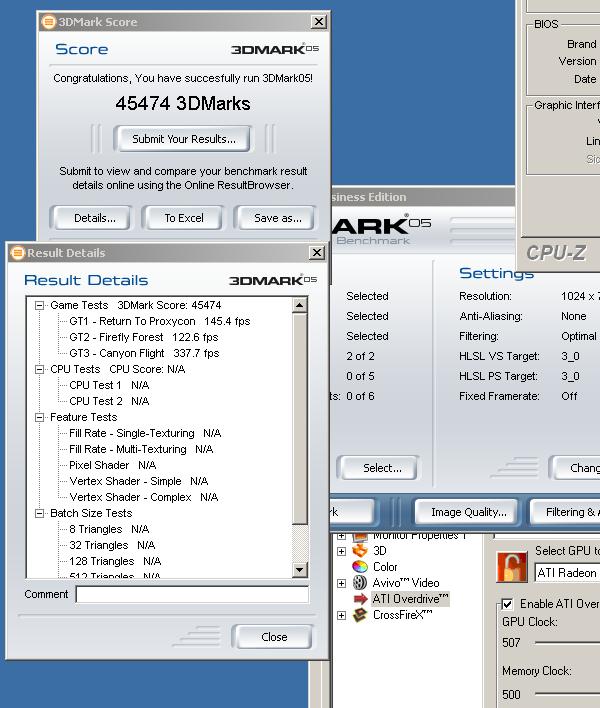Expand the Monitor Properties node
This screenshot has width=600, height=708.
[x=342, y=536]
